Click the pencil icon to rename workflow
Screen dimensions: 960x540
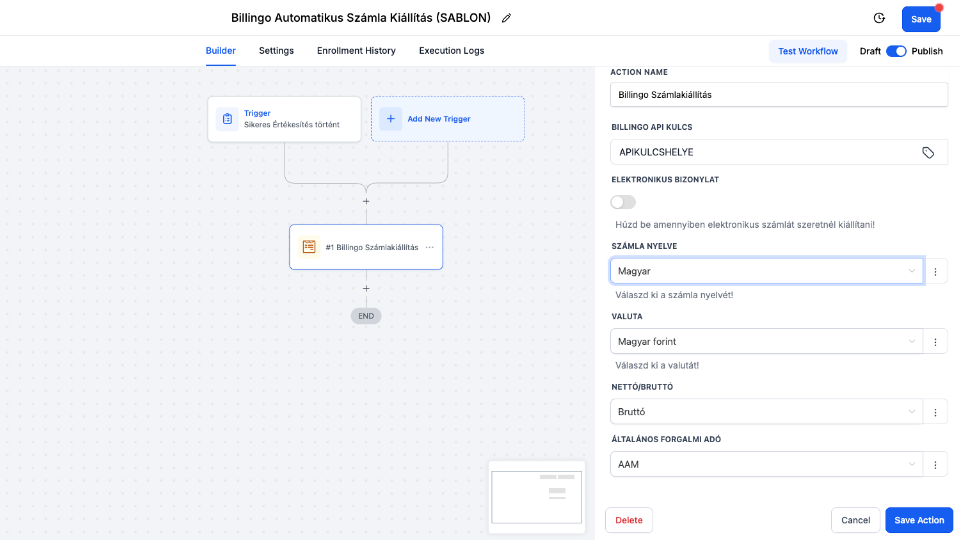pos(506,18)
